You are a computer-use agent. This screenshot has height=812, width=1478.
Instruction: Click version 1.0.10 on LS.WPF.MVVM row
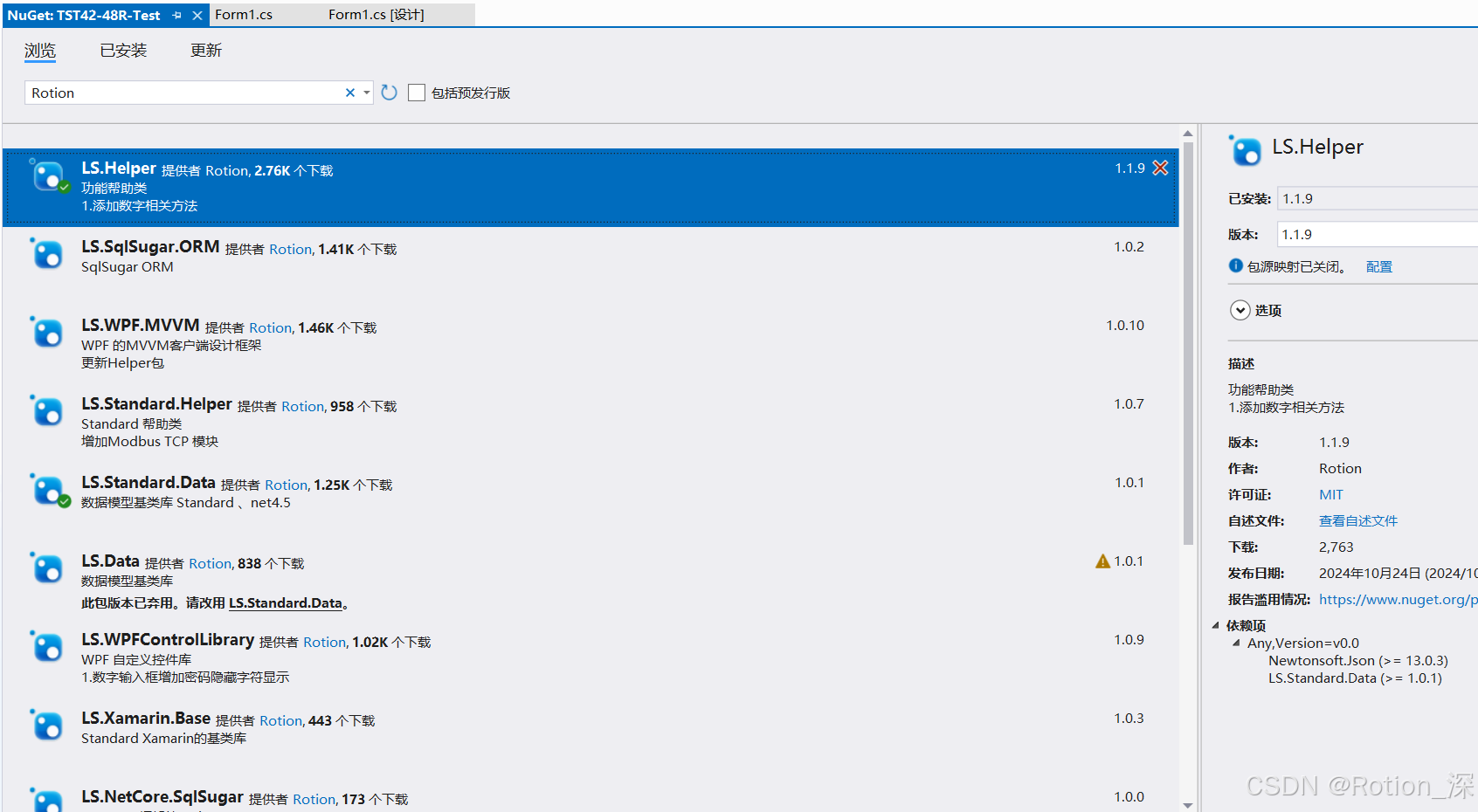pyautogui.click(x=1125, y=326)
